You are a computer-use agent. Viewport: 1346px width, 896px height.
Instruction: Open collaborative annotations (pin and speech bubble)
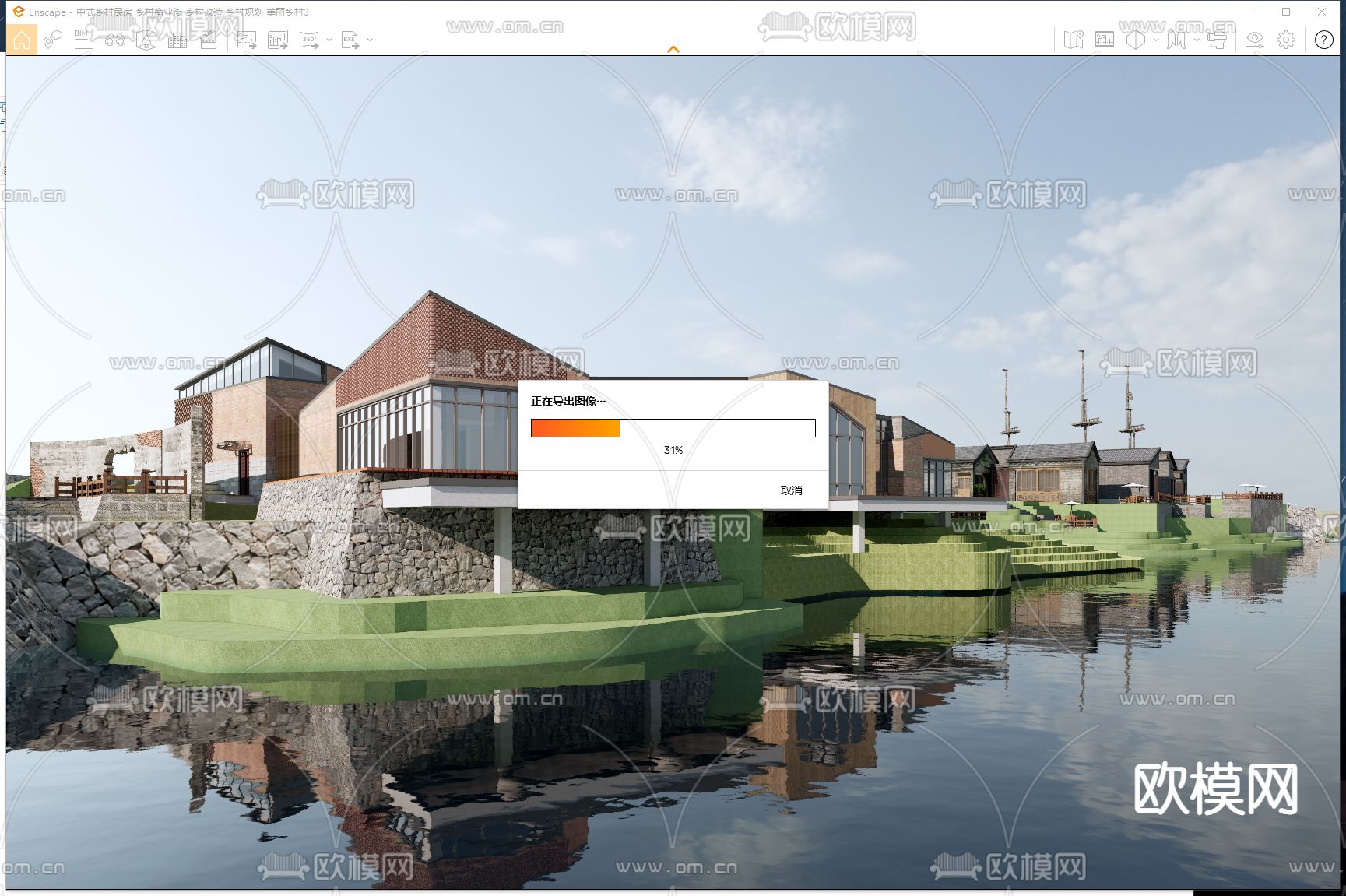pos(52,40)
